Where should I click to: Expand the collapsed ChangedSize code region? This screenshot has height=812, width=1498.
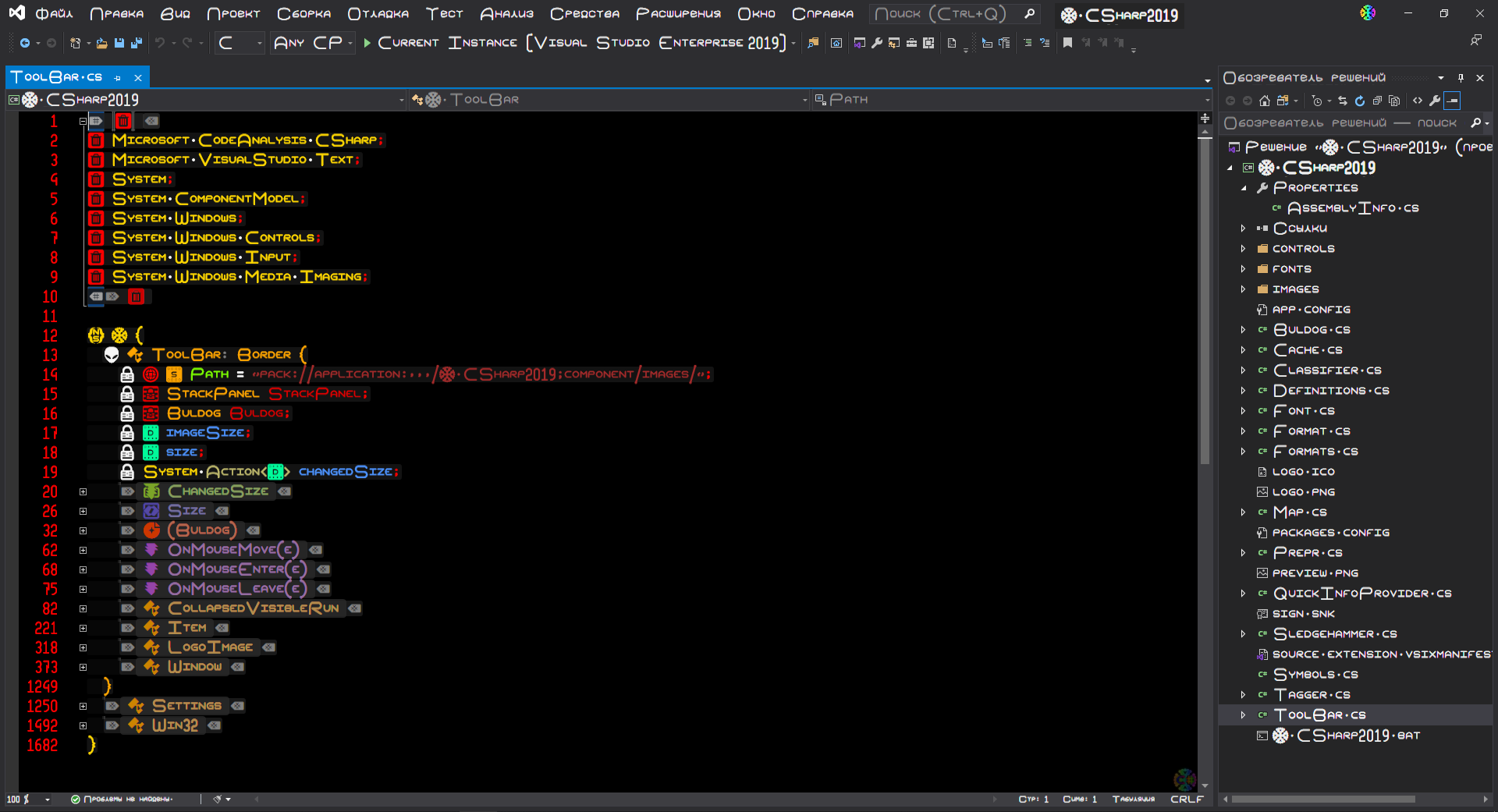pos(83,491)
